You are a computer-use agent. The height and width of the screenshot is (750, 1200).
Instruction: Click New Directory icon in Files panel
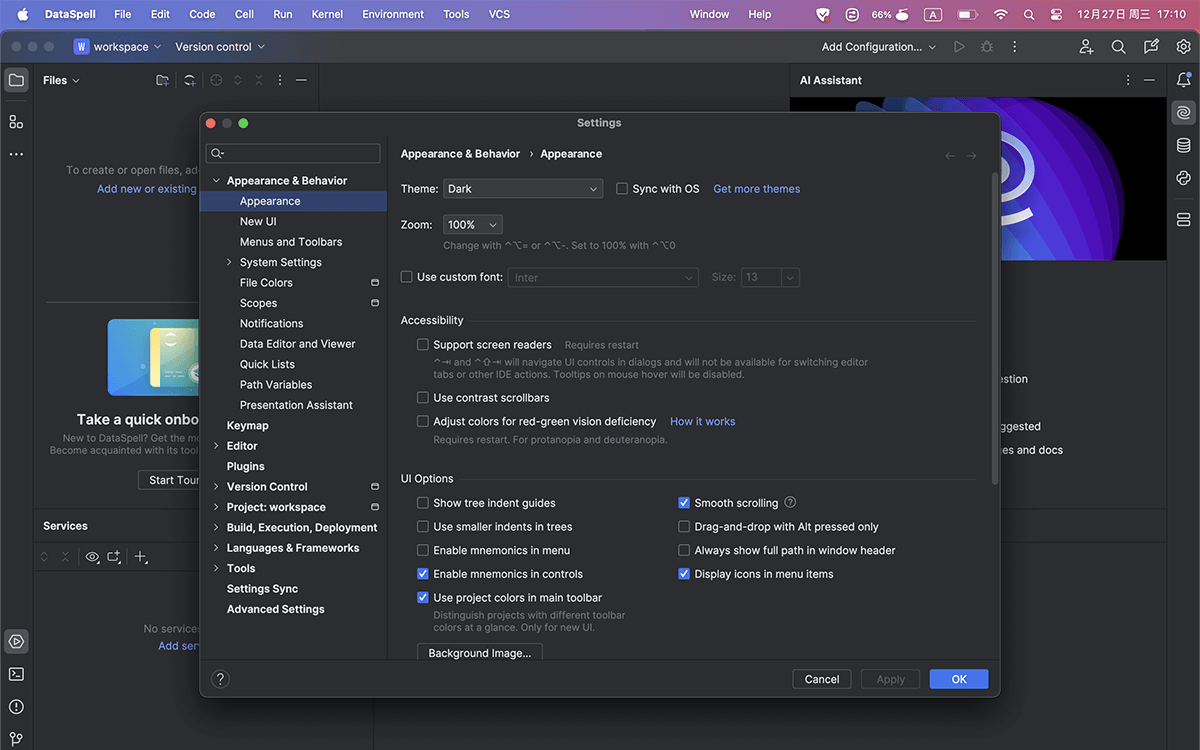(x=162, y=80)
